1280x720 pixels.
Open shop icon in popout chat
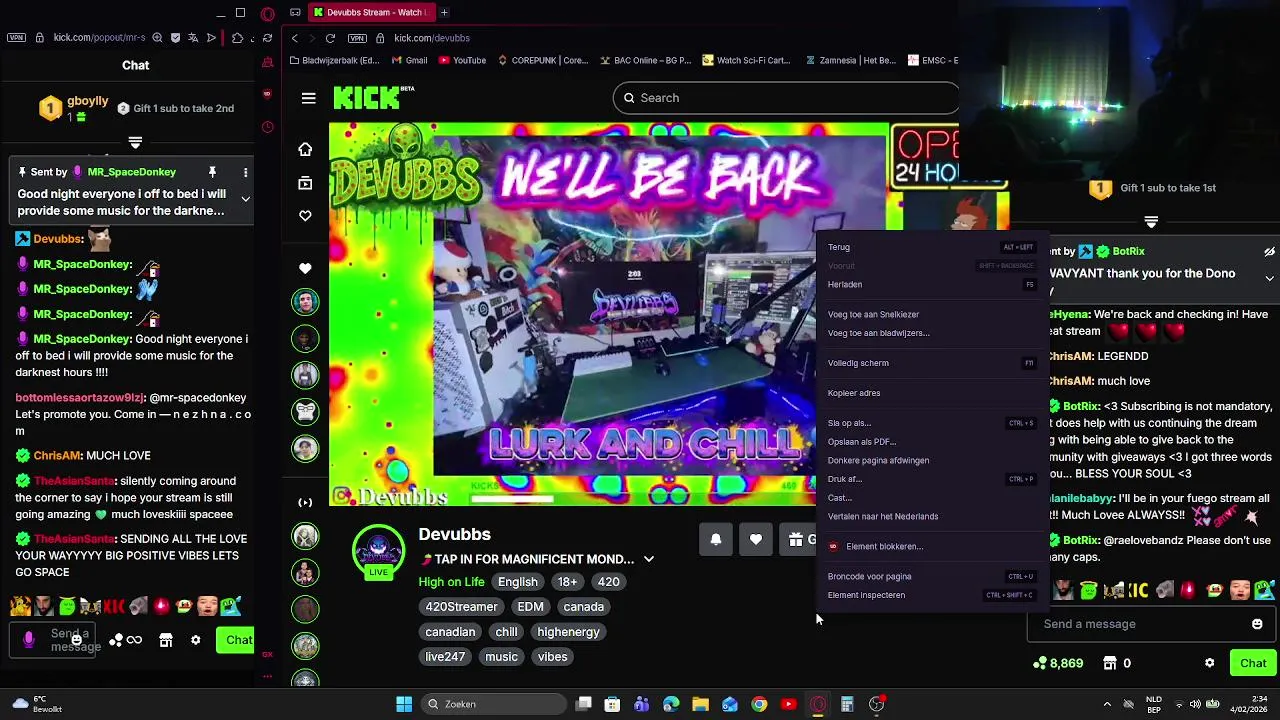(166, 640)
